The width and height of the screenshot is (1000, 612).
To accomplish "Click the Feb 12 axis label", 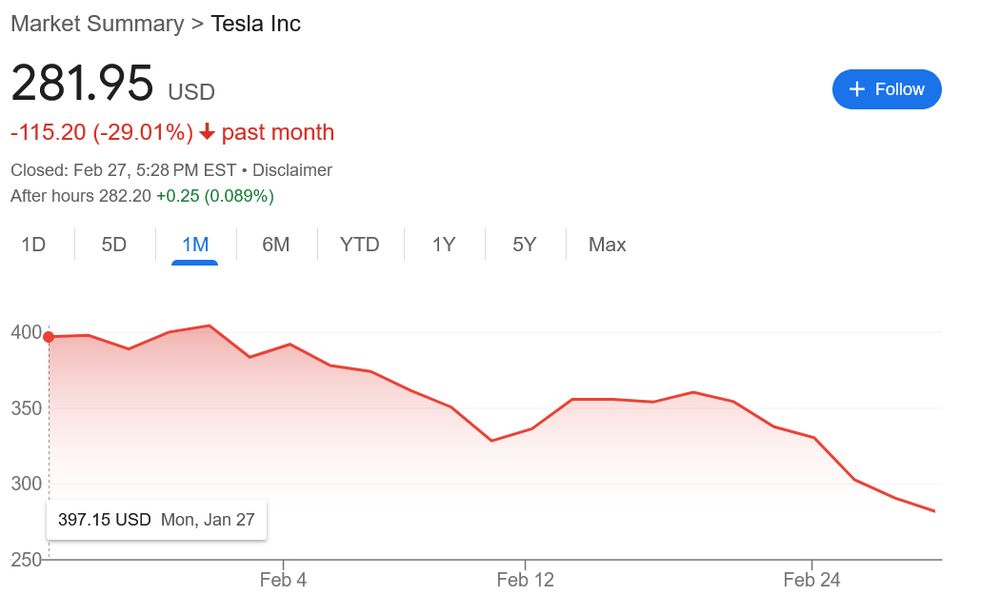I will pyautogui.click(x=525, y=580).
